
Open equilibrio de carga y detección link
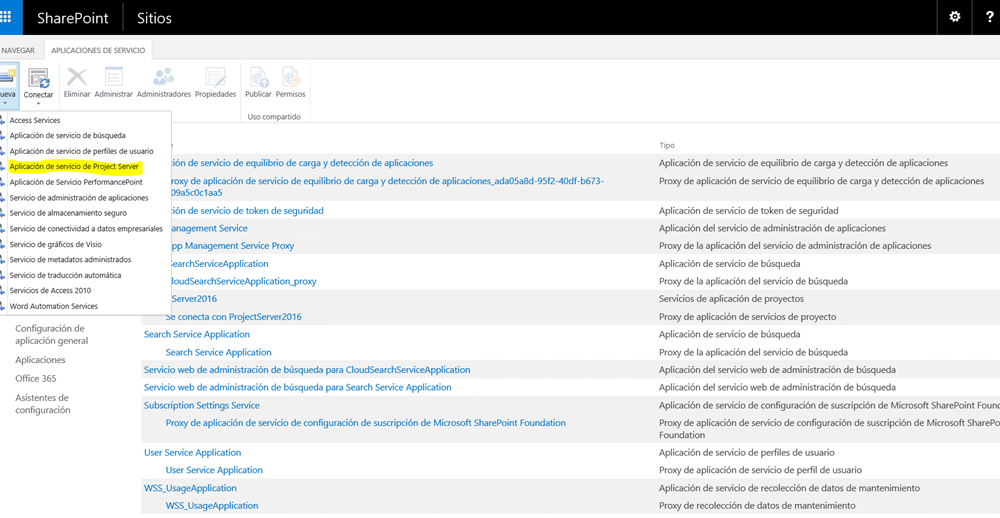(x=302, y=163)
